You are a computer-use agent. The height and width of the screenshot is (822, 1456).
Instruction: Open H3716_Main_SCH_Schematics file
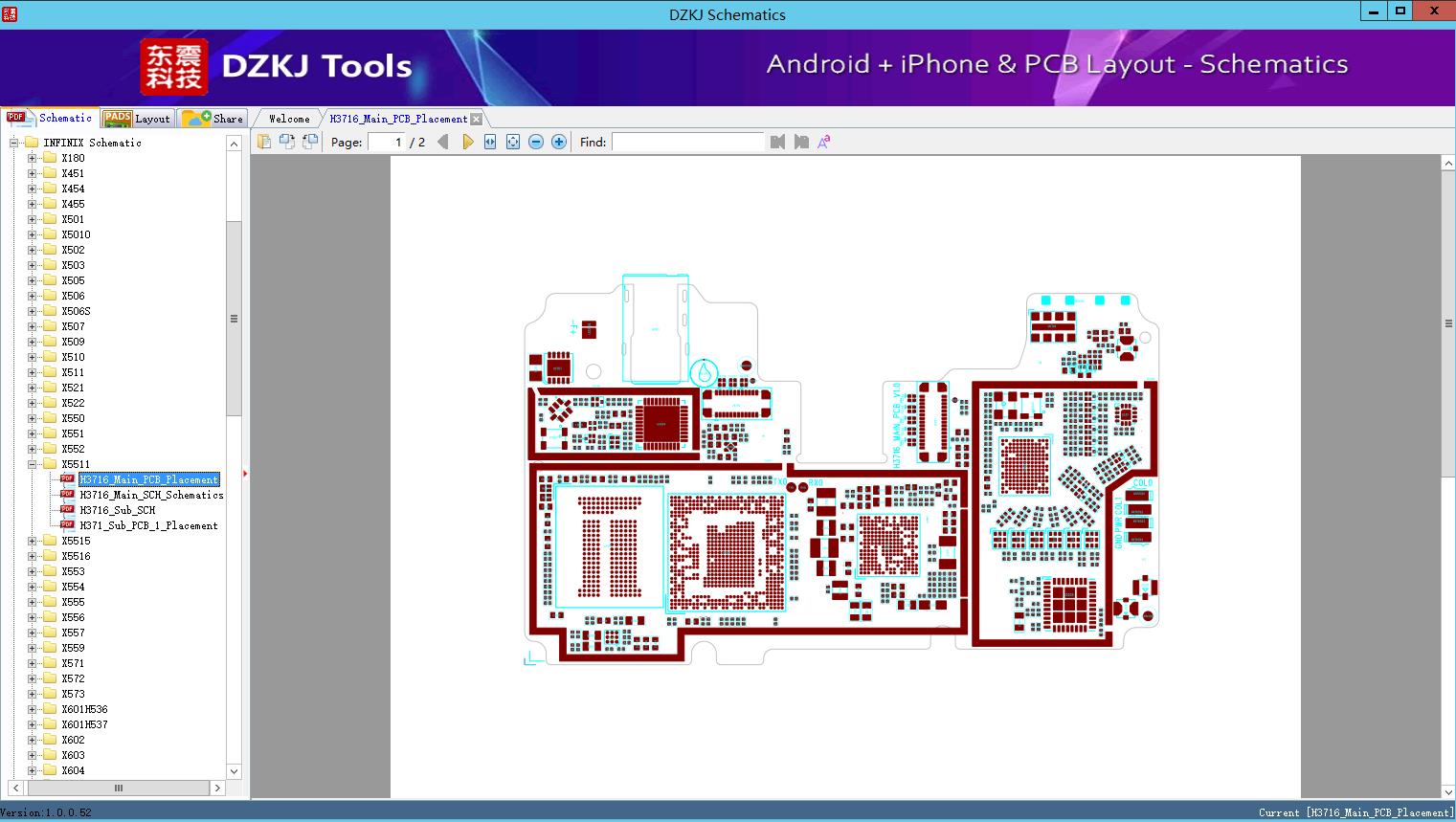point(151,495)
